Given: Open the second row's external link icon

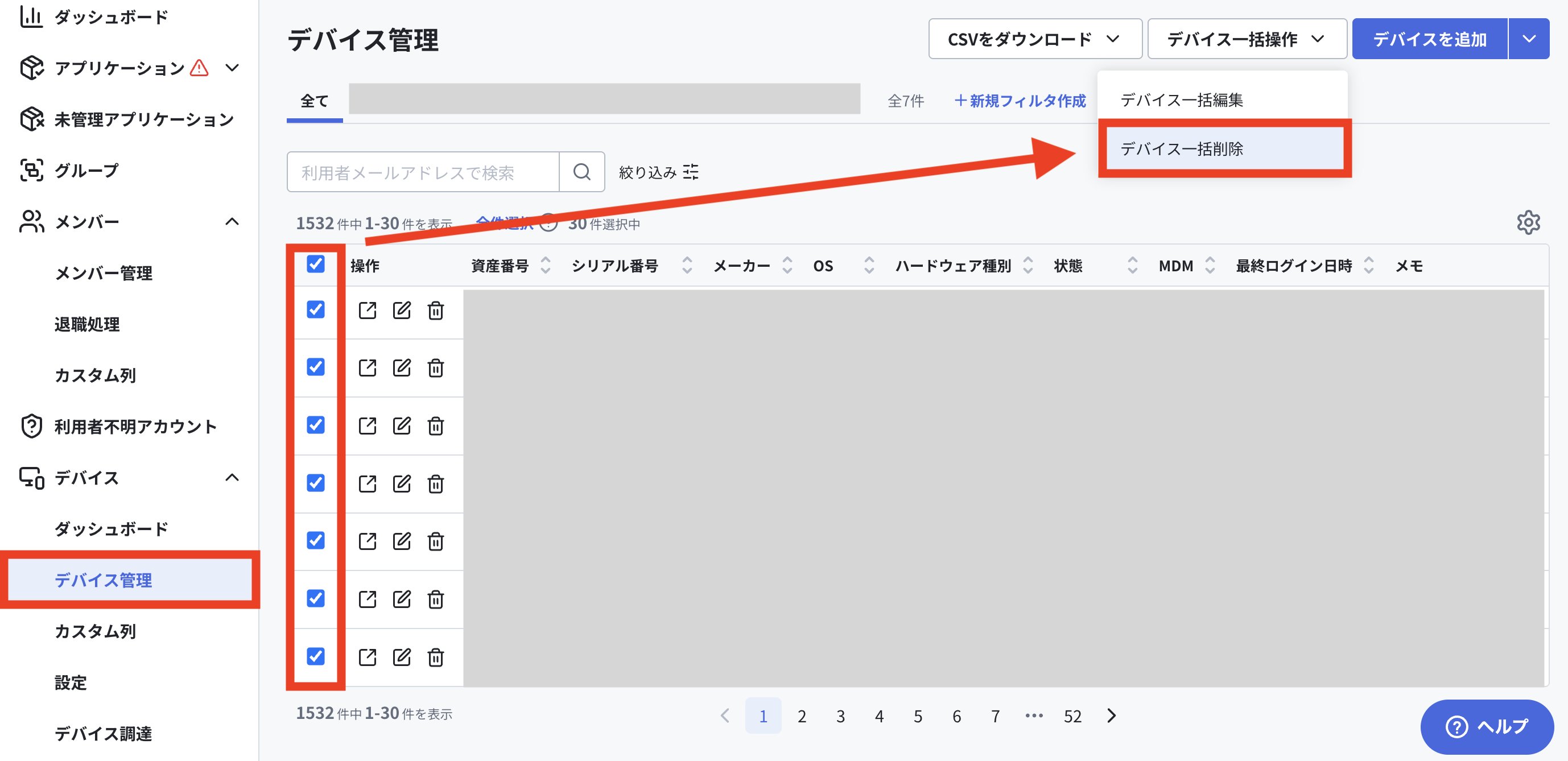Looking at the screenshot, I should [367, 368].
